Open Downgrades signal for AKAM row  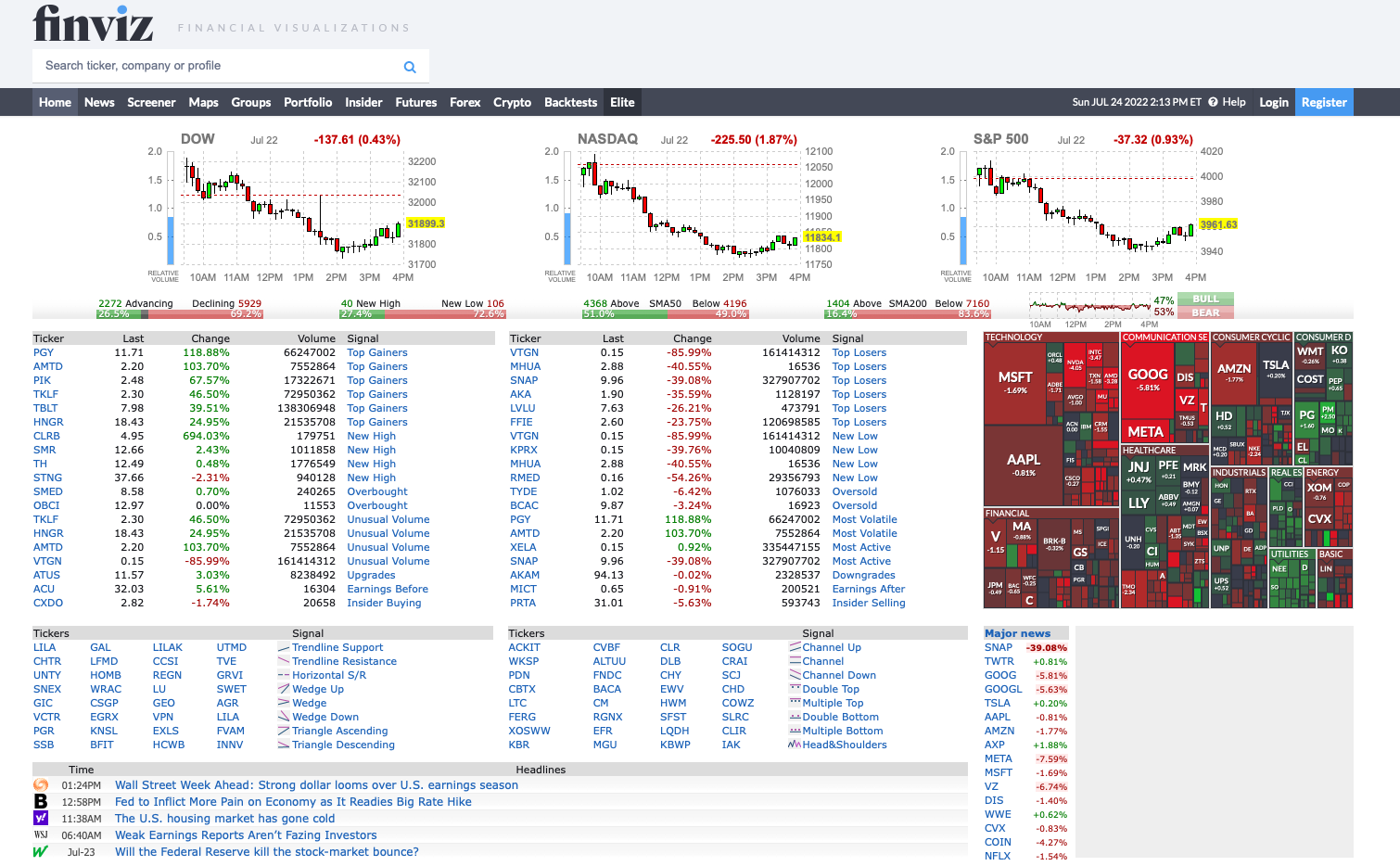pyautogui.click(x=863, y=575)
